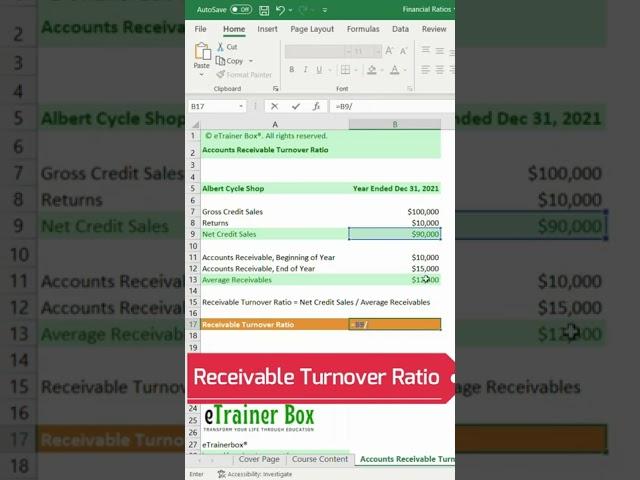Open the Name Box dropdown arrow

241,107
